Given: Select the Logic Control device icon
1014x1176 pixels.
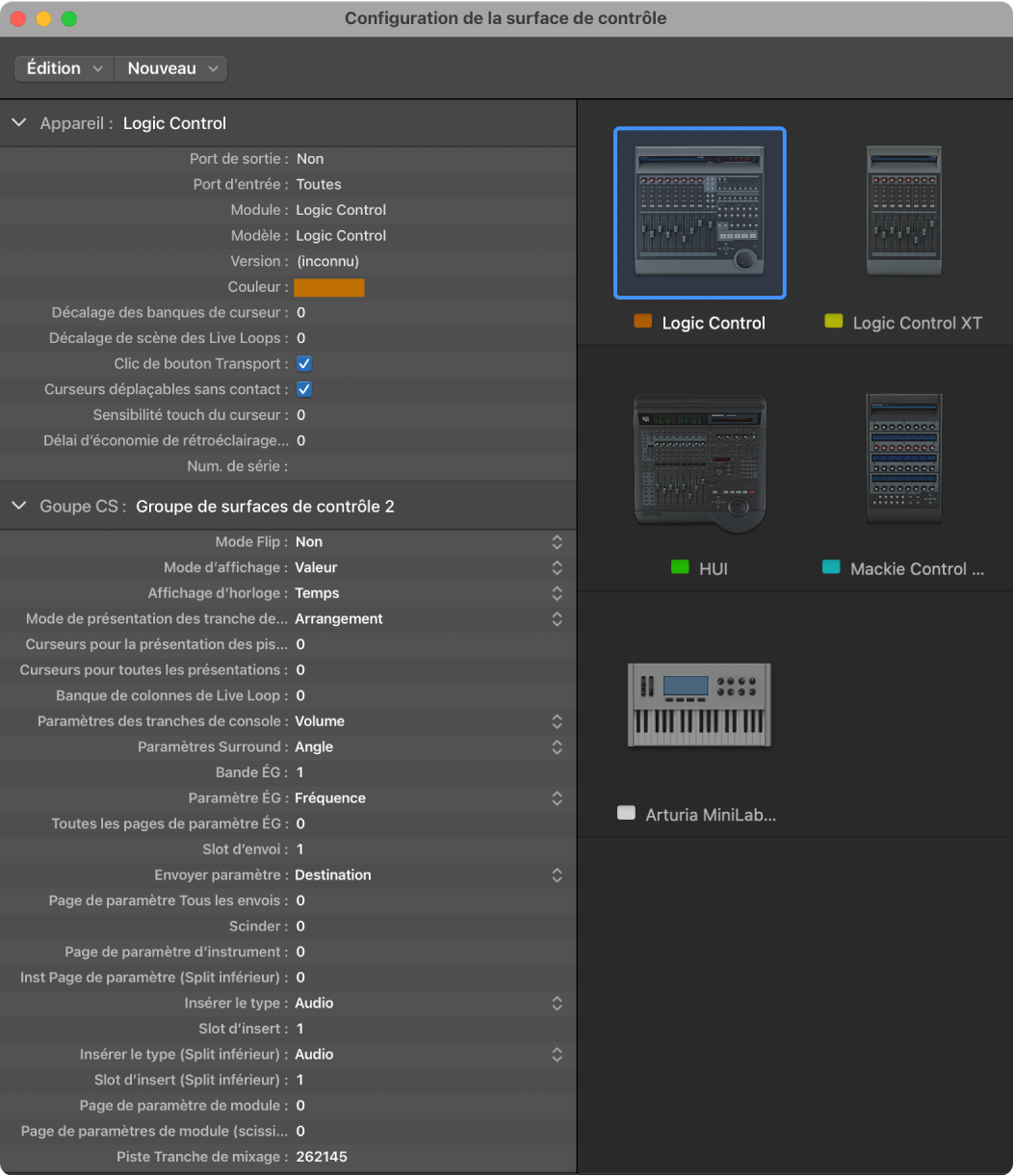Looking at the screenshot, I should coord(699,213).
